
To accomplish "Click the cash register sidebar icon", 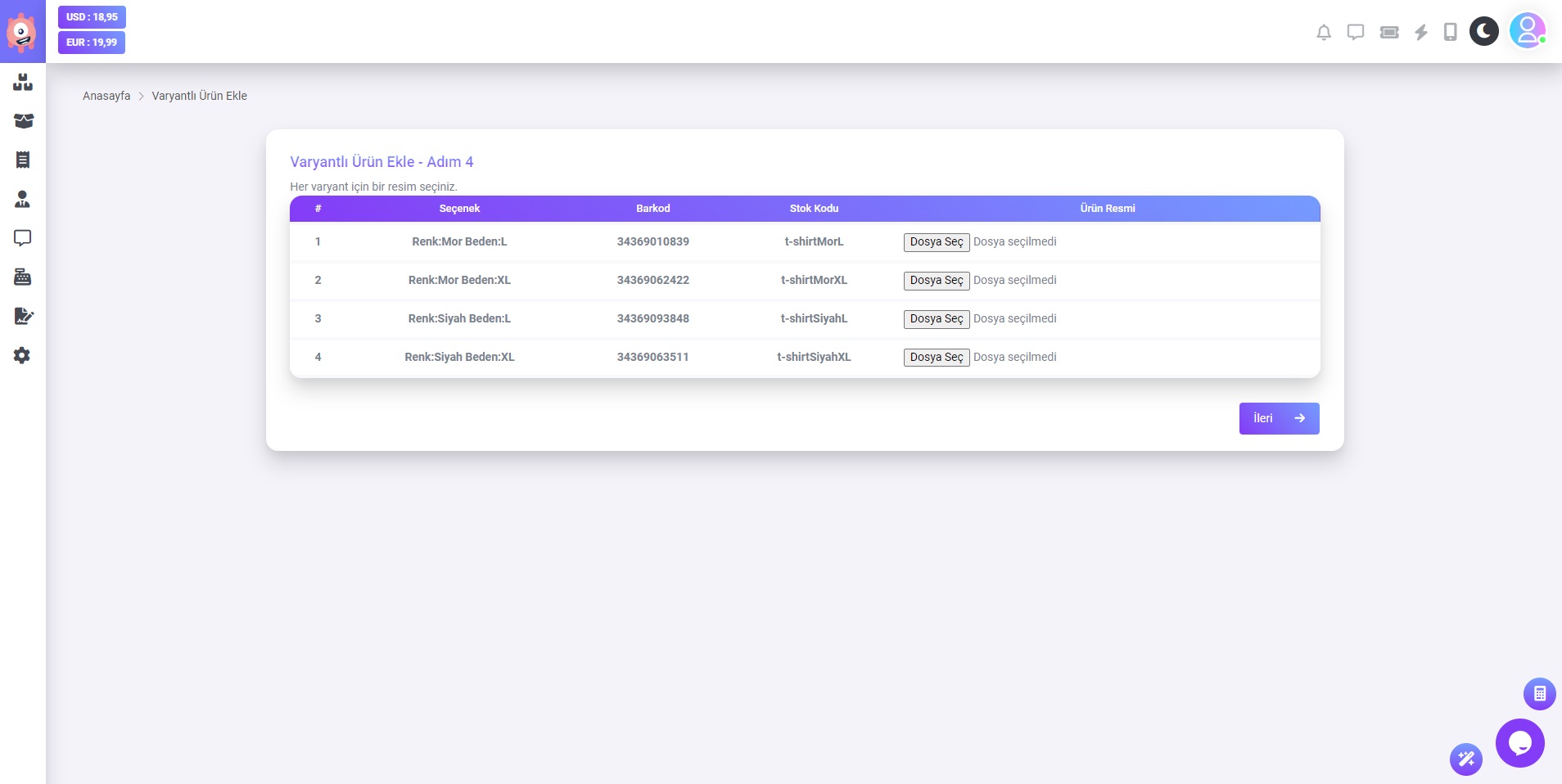I will [22, 277].
